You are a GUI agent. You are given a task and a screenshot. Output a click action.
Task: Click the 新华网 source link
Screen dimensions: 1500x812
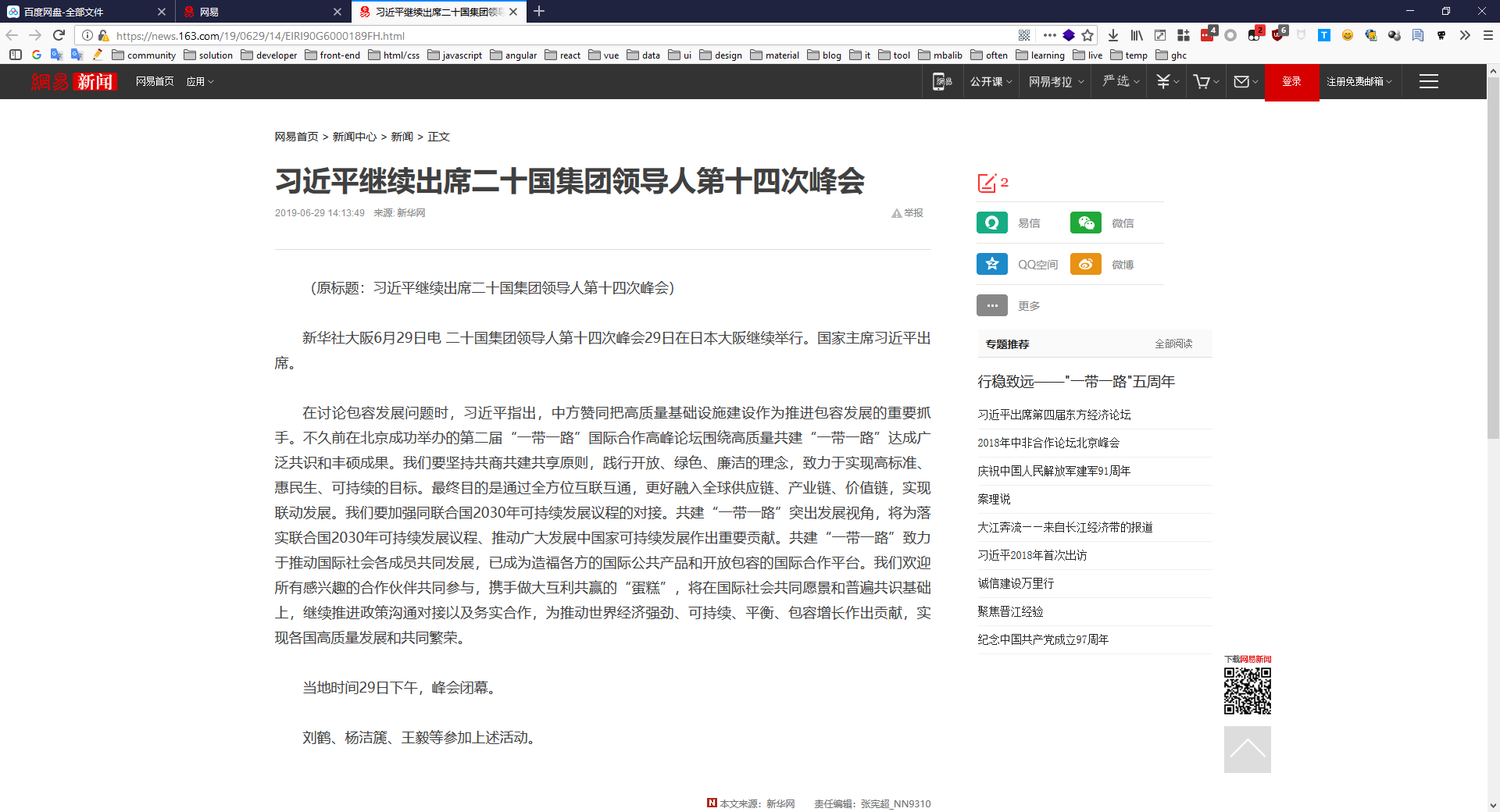click(x=411, y=213)
